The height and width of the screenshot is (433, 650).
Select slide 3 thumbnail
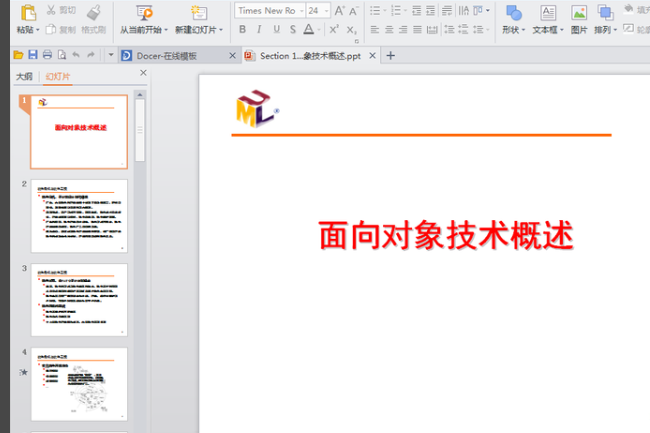click(79, 300)
